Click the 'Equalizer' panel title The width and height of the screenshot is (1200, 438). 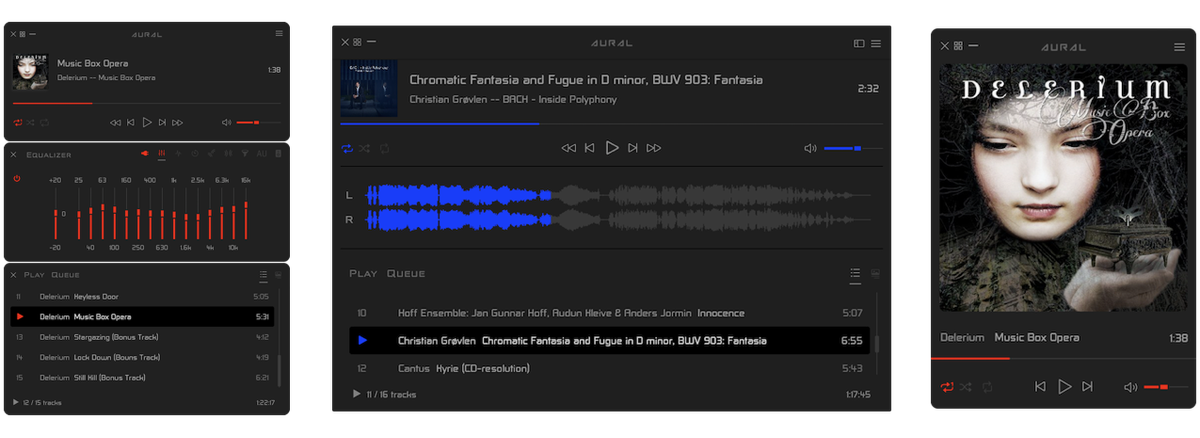pos(48,155)
